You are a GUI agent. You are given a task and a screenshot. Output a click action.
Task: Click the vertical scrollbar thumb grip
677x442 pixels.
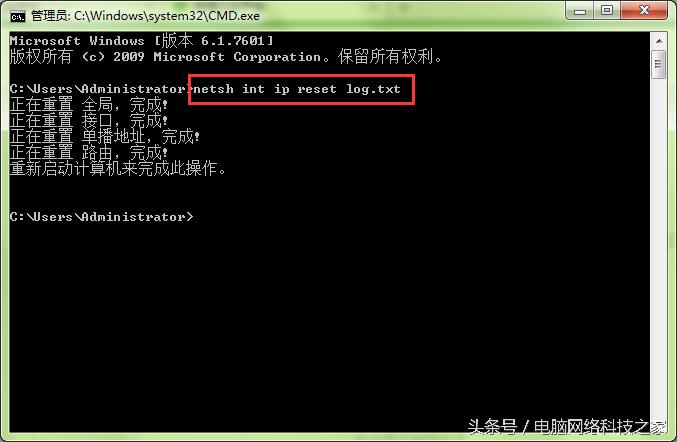[658, 64]
